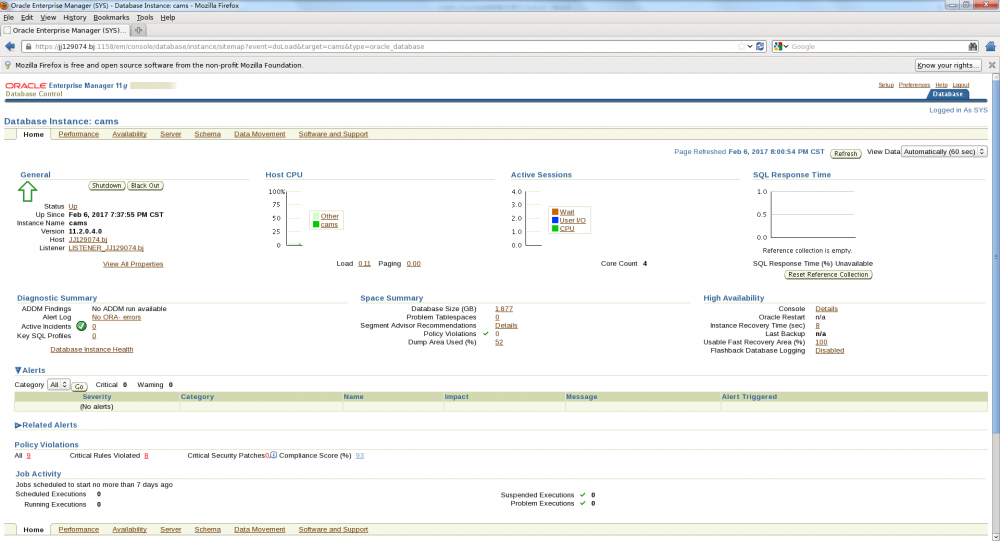Click Reset Reference Collection button
Viewport: 1000px width, 541px height.
click(x=828, y=274)
